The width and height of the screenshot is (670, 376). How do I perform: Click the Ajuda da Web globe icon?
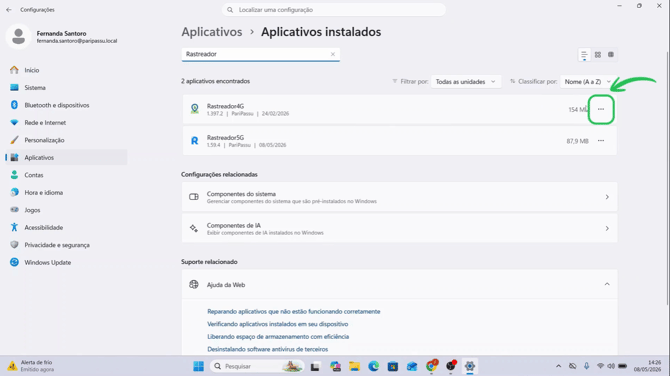pos(194,285)
